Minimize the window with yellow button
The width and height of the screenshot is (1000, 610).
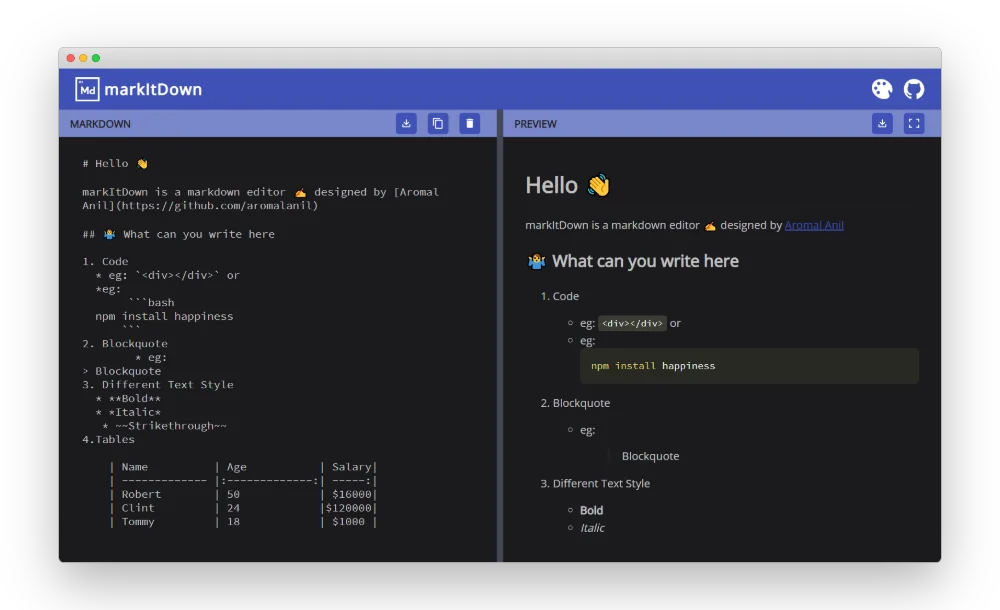[83, 58]
